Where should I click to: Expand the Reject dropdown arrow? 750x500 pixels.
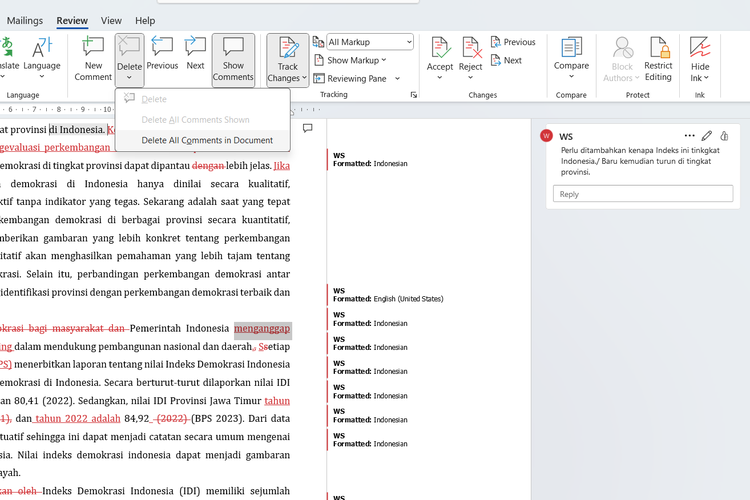pos(471,78)
